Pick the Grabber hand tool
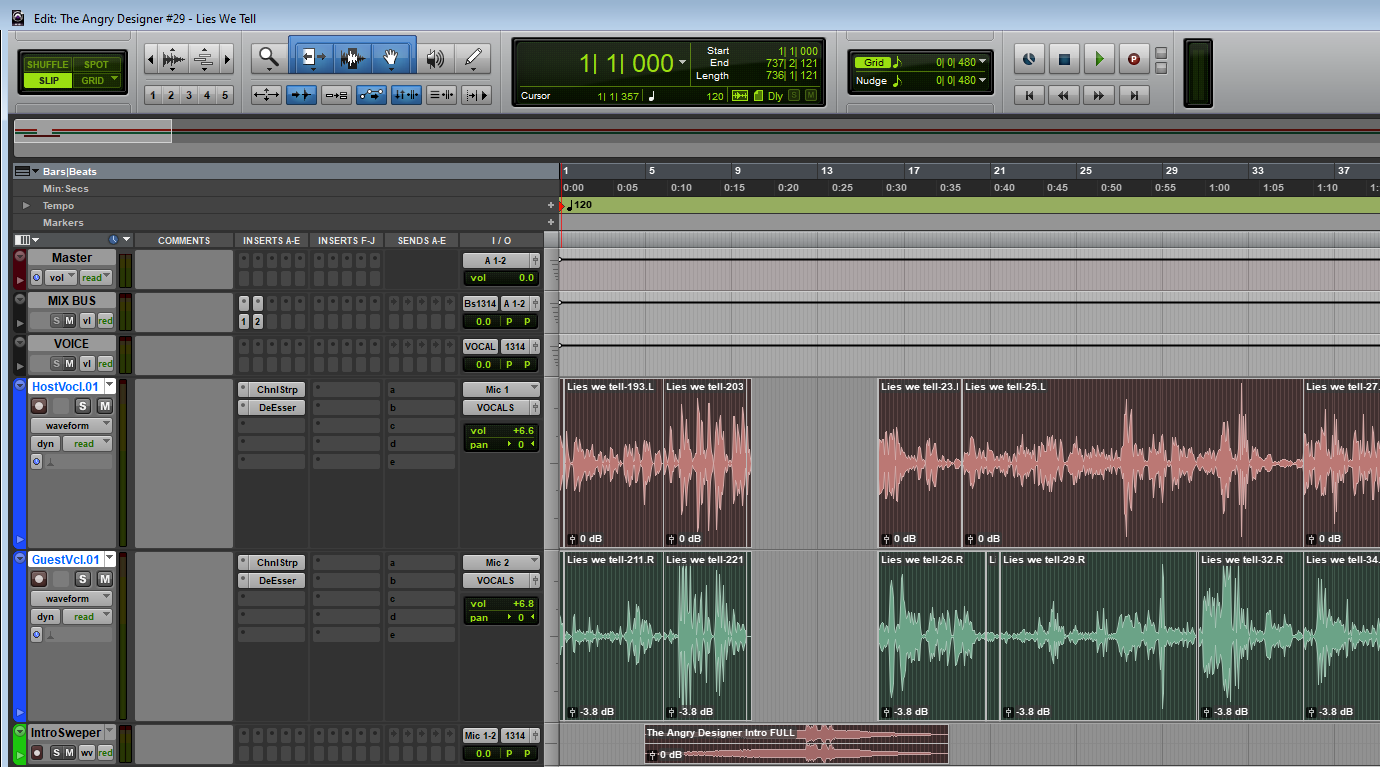The image size is (1380, 767). [391, 58]
